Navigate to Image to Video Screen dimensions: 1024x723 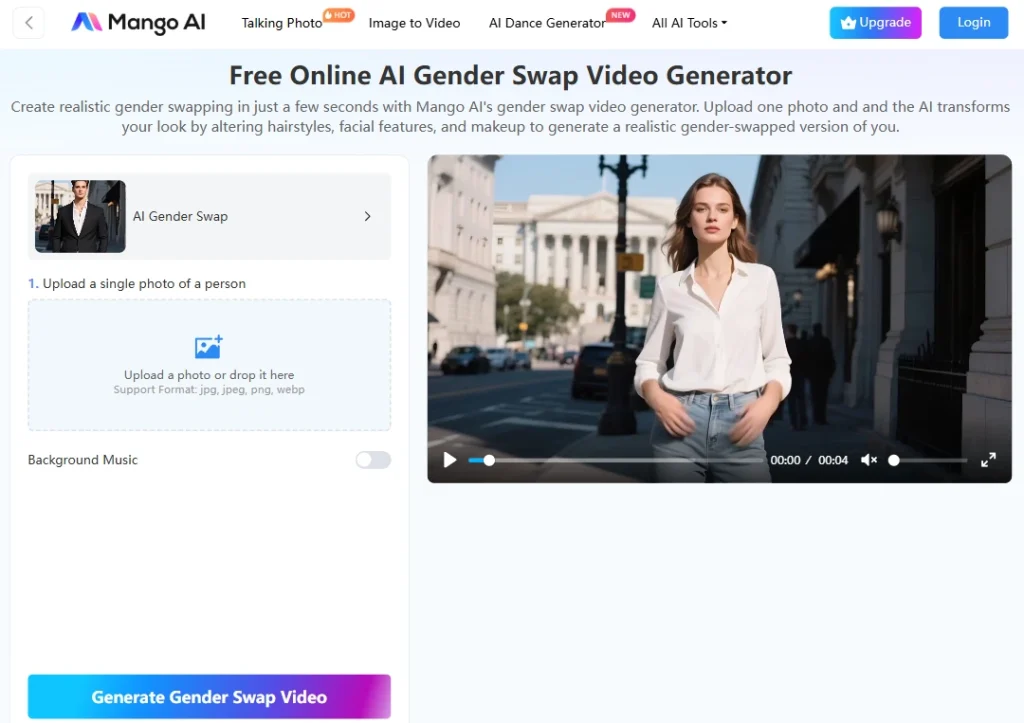click(414, 22)
